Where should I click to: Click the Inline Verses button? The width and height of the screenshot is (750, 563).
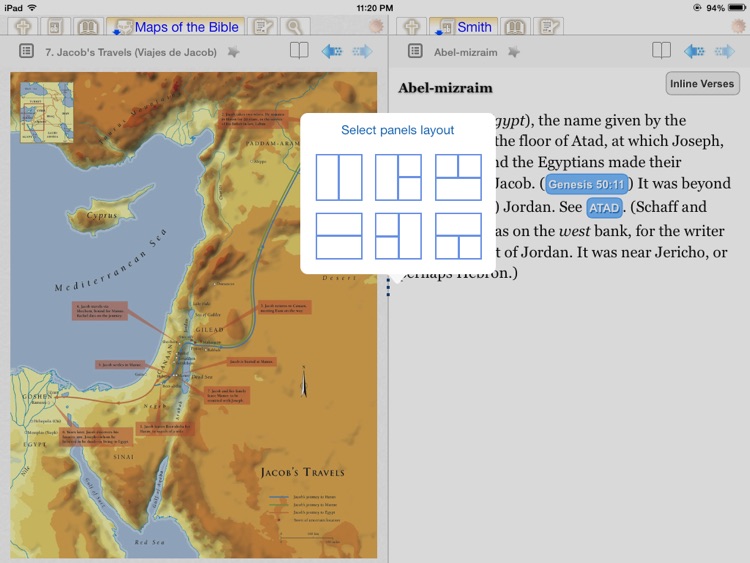click(x=702, y=84)
